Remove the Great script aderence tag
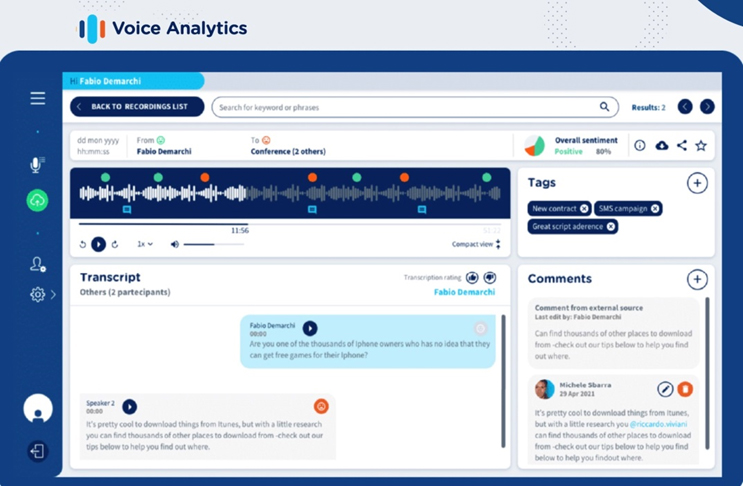This screenshot has width=743, height=486. [x=611, y=226]
